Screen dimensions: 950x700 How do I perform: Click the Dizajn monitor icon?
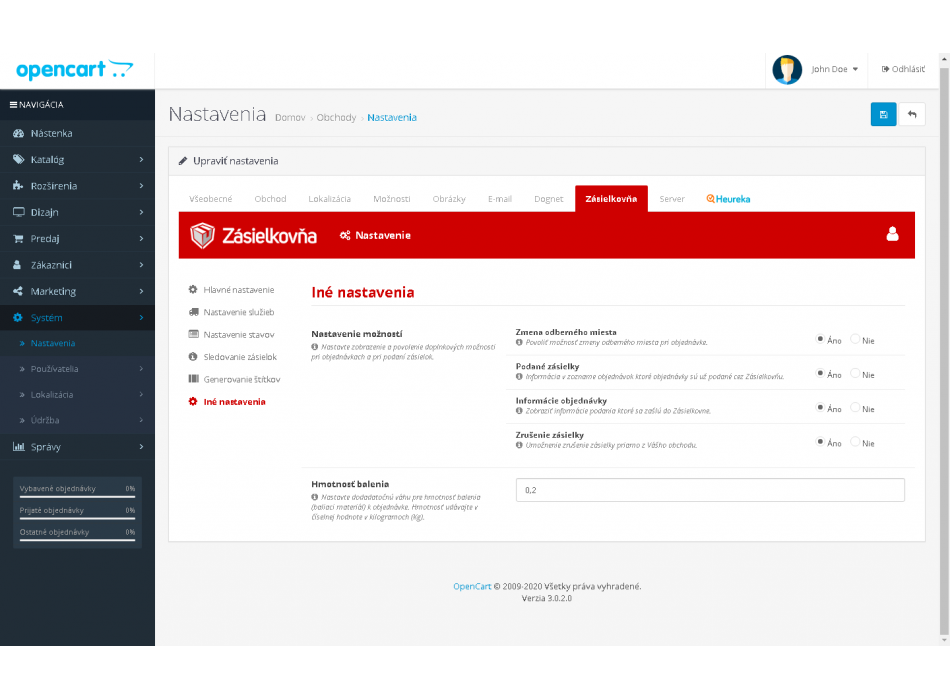18,212
